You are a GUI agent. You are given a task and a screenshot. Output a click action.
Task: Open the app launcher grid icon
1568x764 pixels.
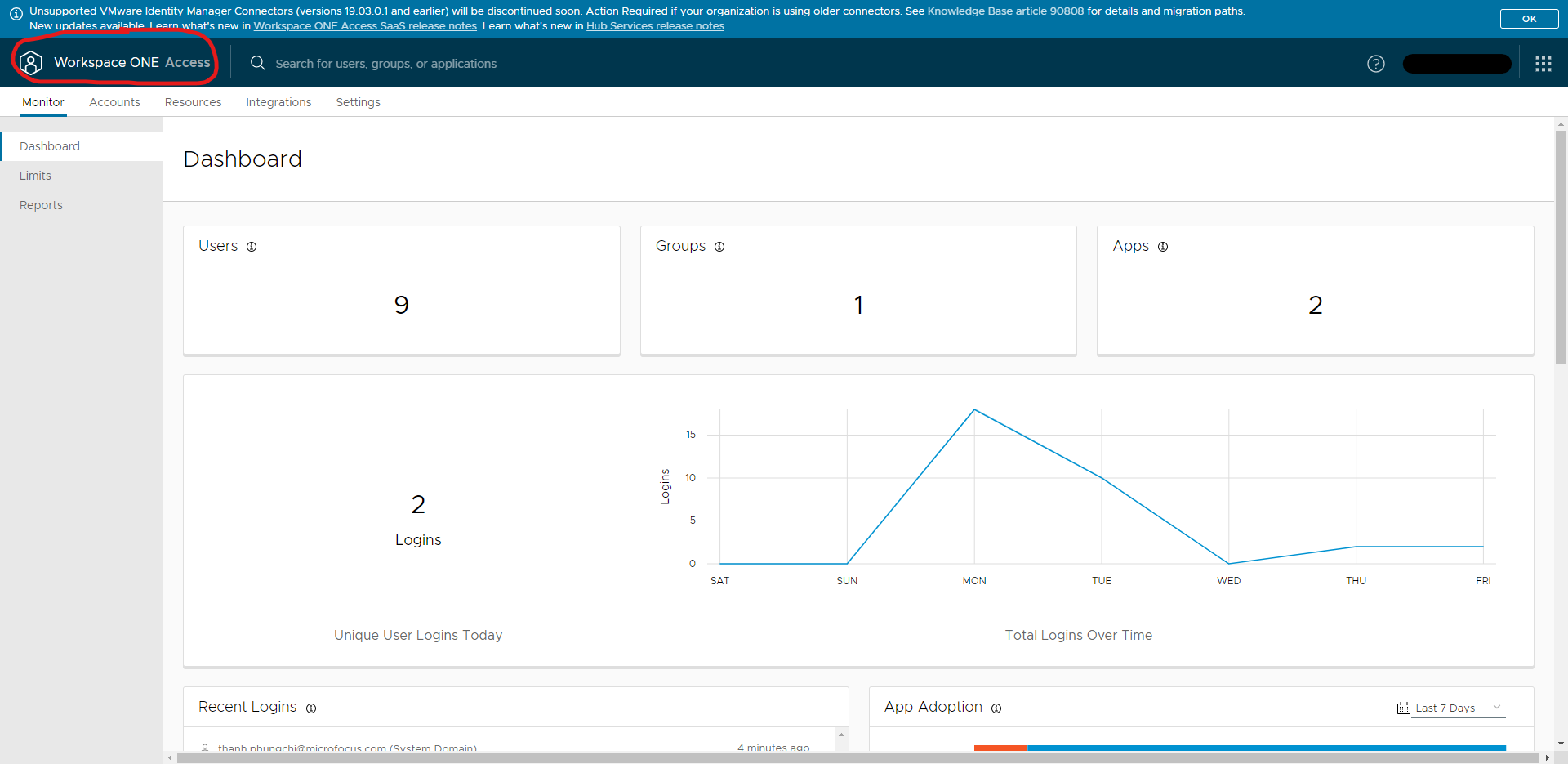[1543, 63]
